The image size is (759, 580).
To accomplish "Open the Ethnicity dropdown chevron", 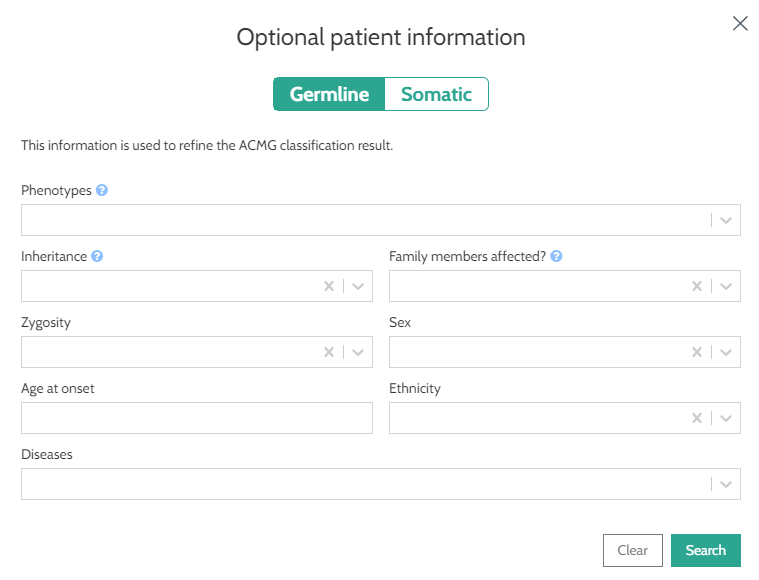I will [727, 418].
